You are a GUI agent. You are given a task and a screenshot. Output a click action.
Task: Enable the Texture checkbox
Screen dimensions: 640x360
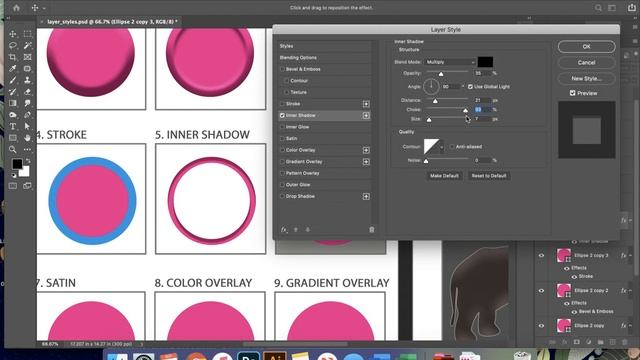tap(287, 92)
